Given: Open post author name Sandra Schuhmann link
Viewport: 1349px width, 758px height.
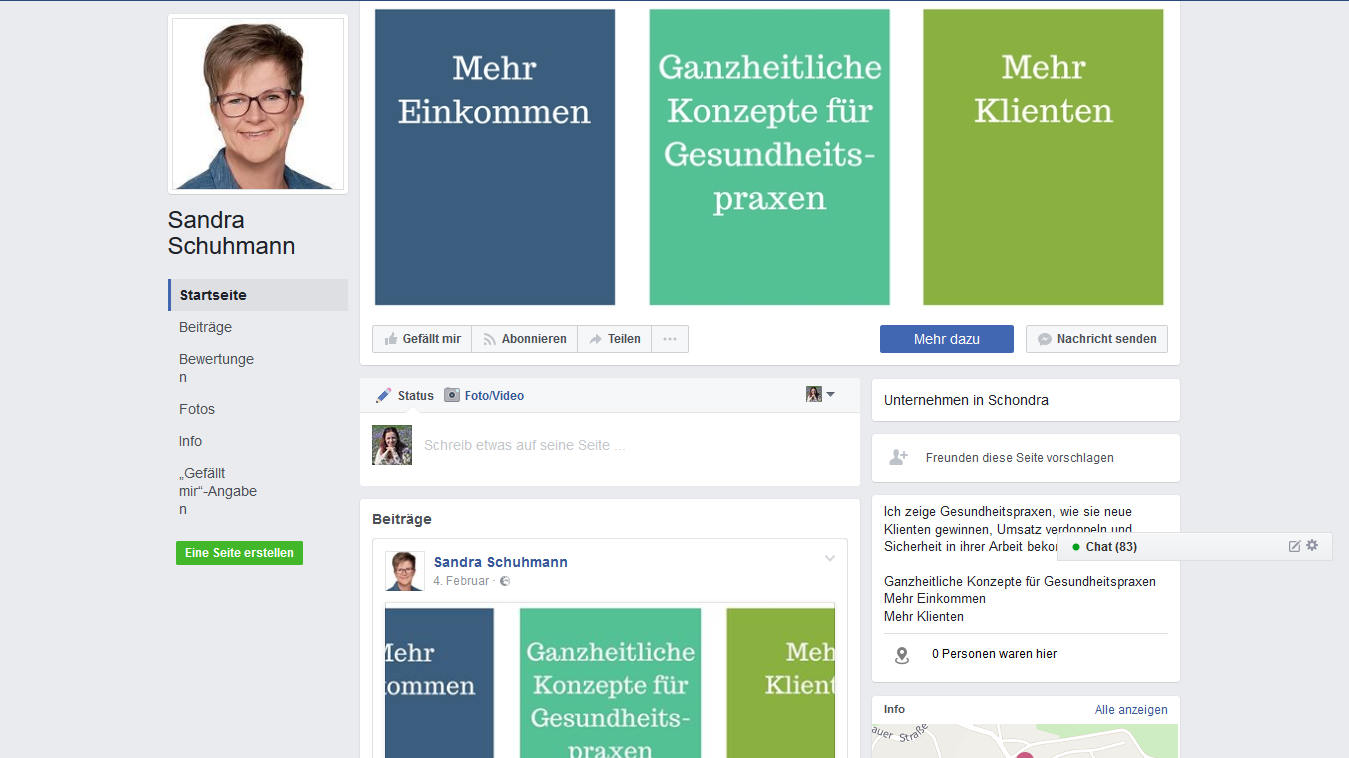Looking at the screenshot, I should tap(501, 562).
